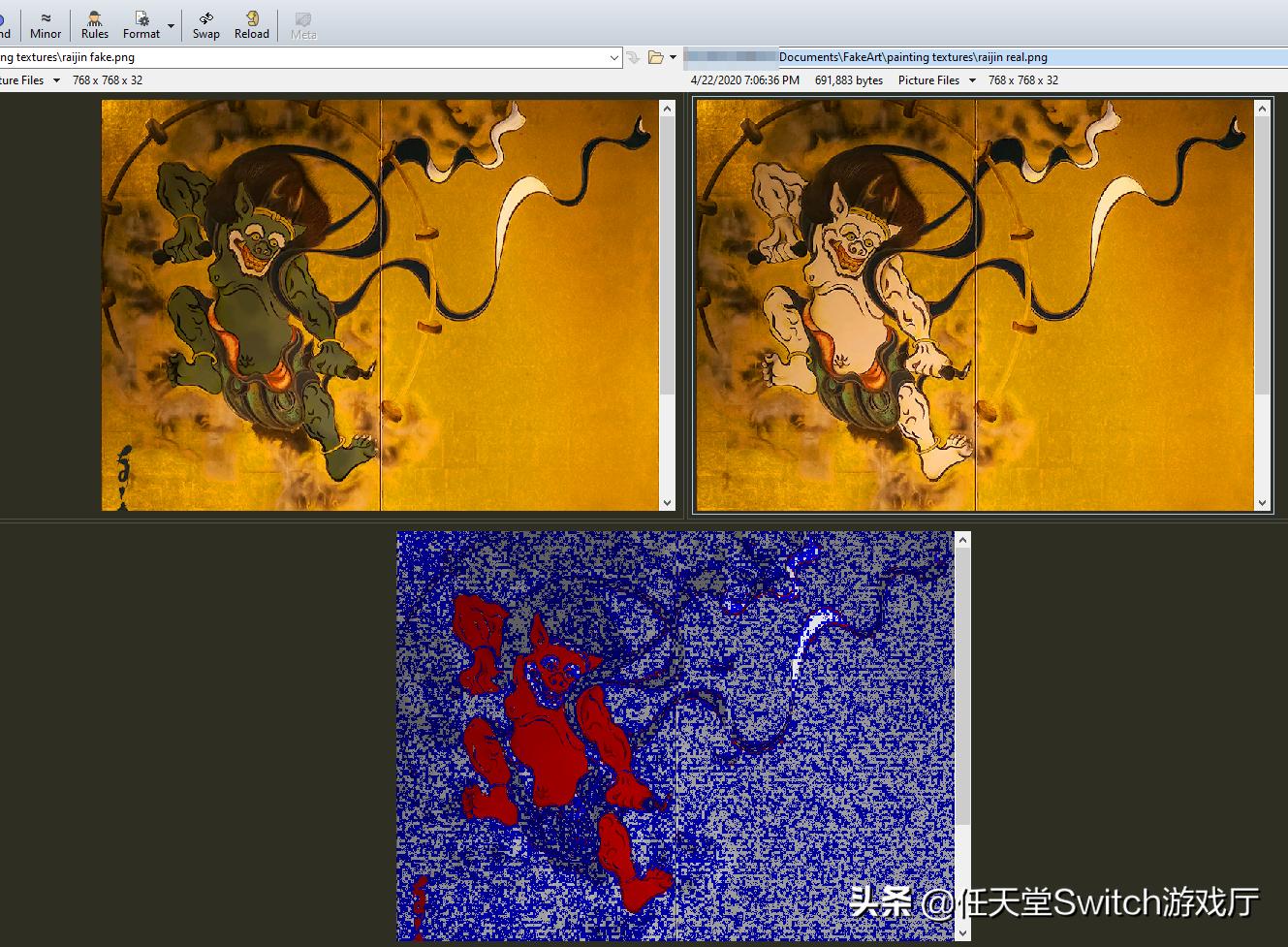Click the raijin fake green demon image
Viewport: 1288px width, 947px height.
[380, 305]
